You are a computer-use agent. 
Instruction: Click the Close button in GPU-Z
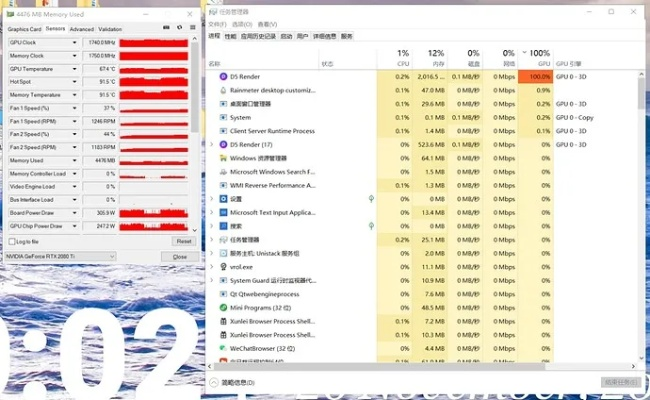pyautogui.click(x=180, y=257)
